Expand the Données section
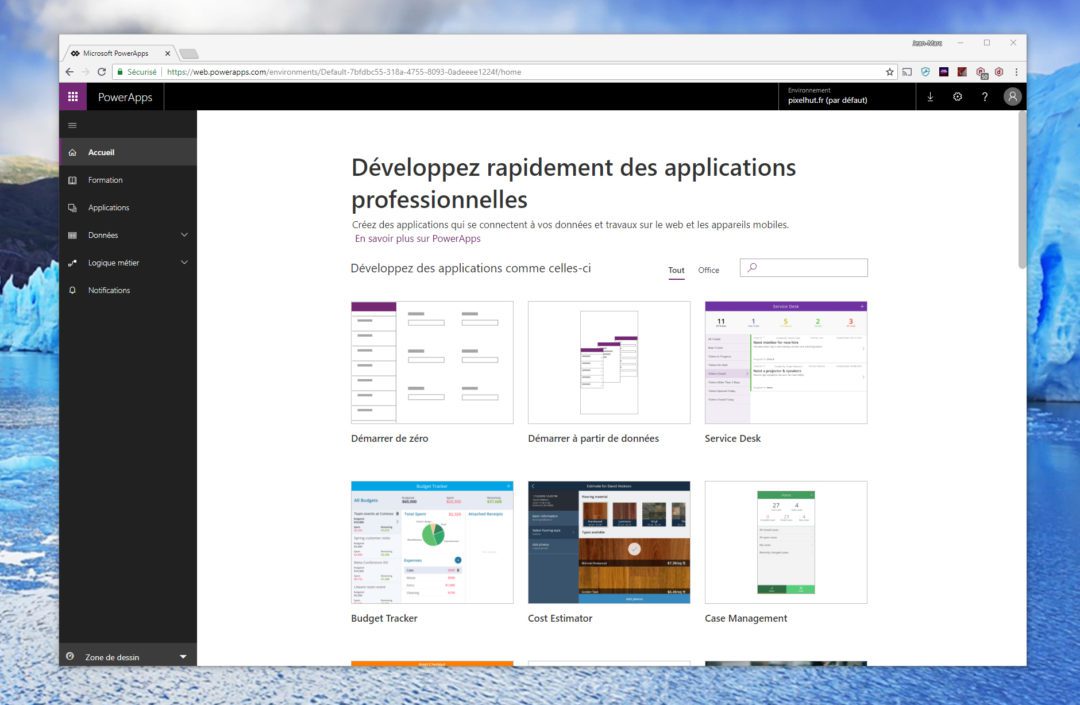 point(122,234)
